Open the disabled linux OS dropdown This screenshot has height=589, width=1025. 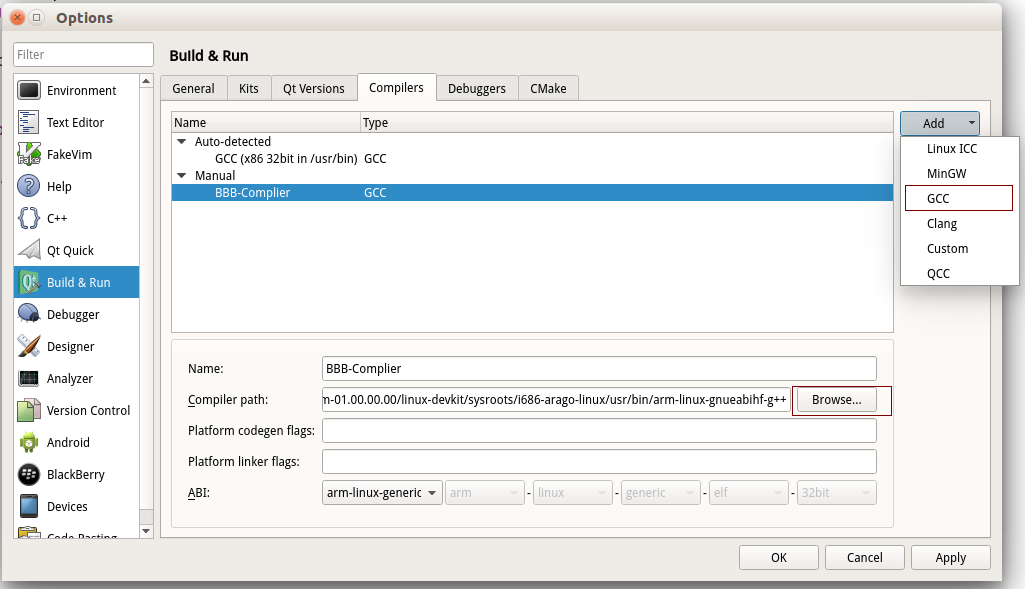coord(573,493)
